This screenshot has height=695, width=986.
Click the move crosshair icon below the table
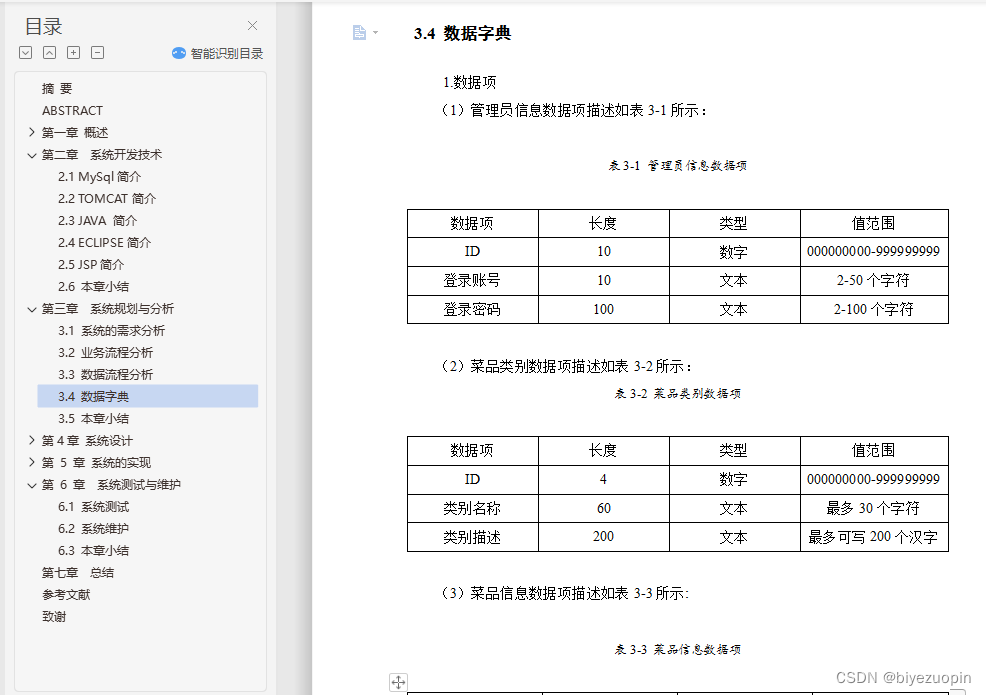point(398,681)
